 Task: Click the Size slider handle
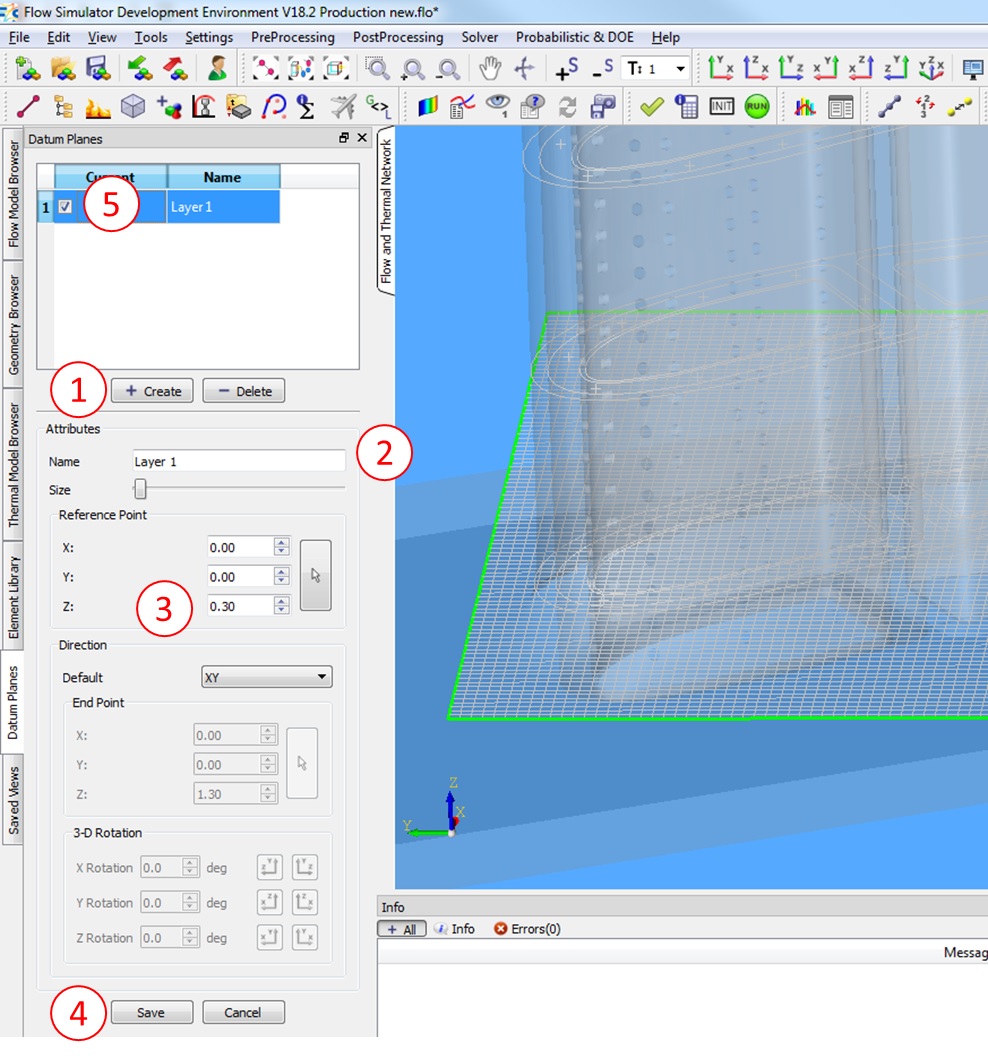141,489
